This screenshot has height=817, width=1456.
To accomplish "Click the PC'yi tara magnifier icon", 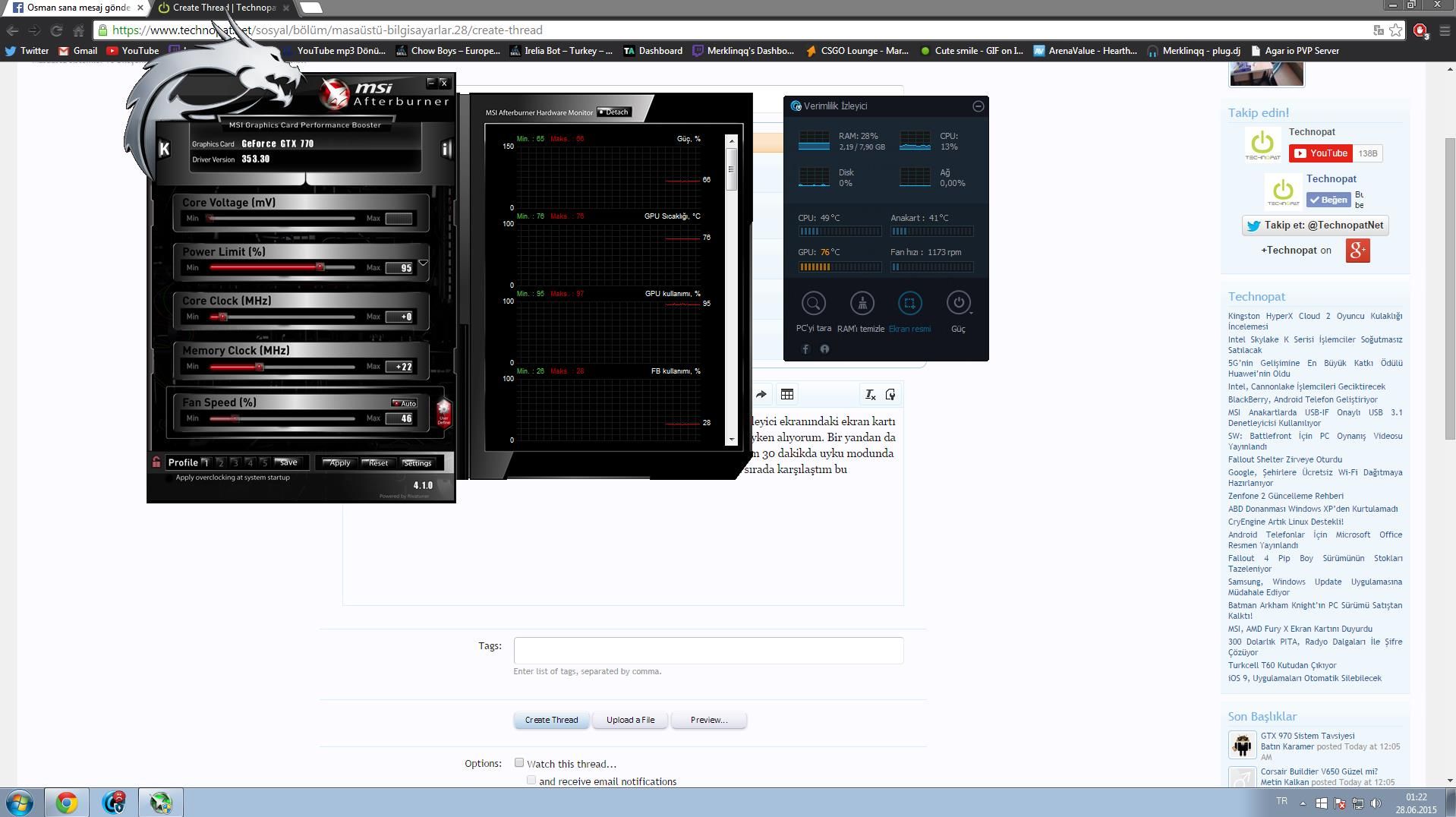I will pyautogui.click(x=813, y=303).
